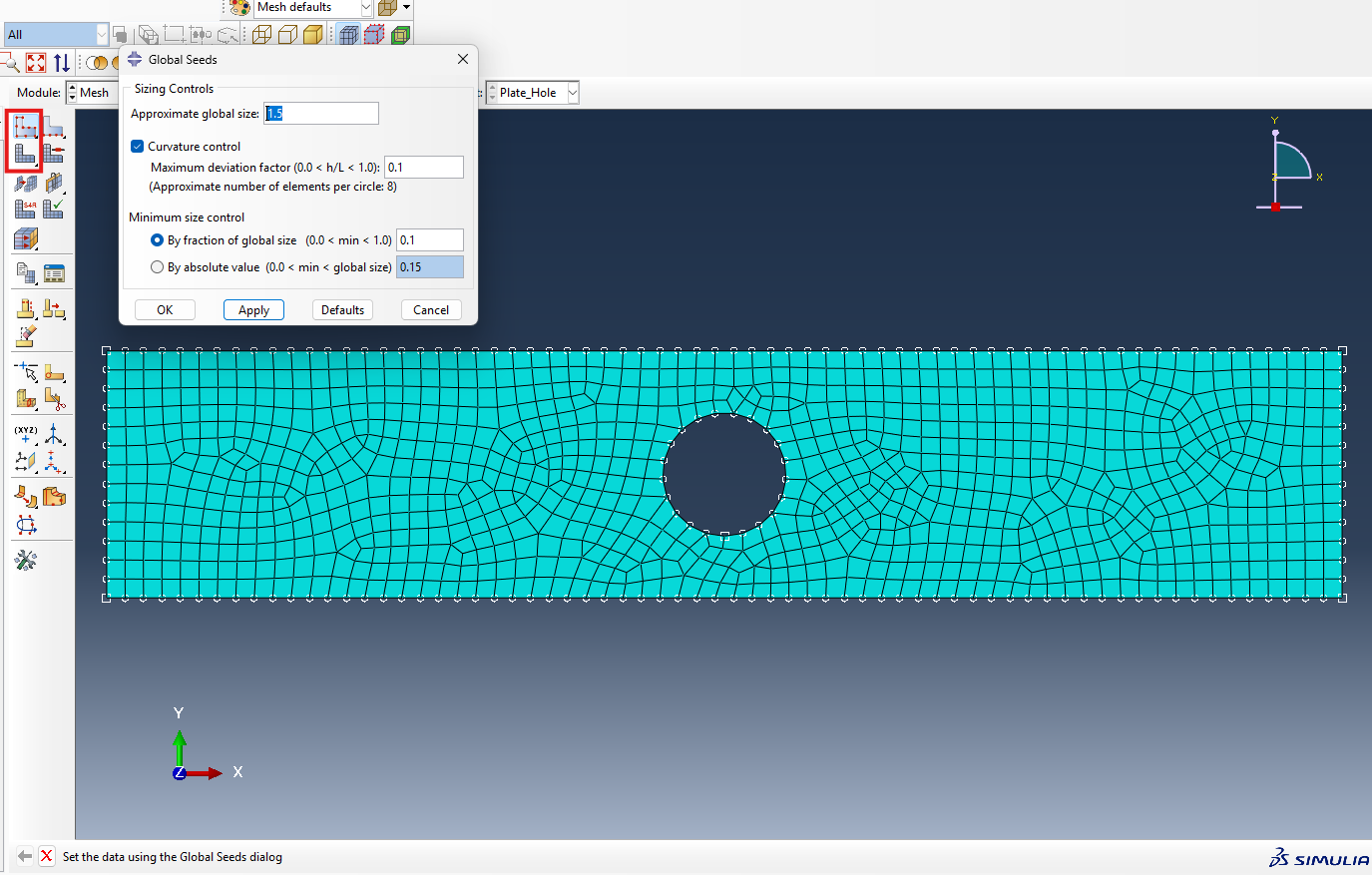Select By absolute value option
Viewport: 1372px width, 875px height.
(x=157, y=267)
